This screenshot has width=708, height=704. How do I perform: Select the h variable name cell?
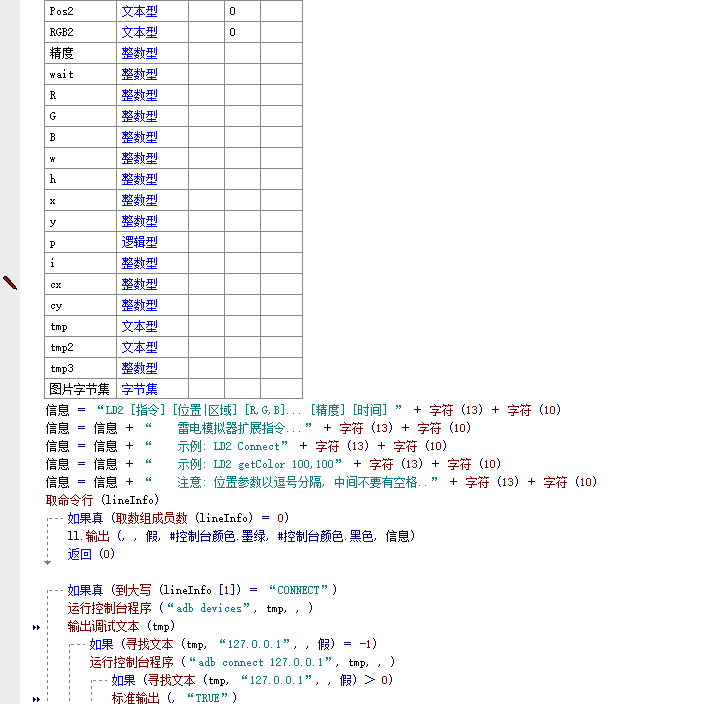tap(80, 179)
